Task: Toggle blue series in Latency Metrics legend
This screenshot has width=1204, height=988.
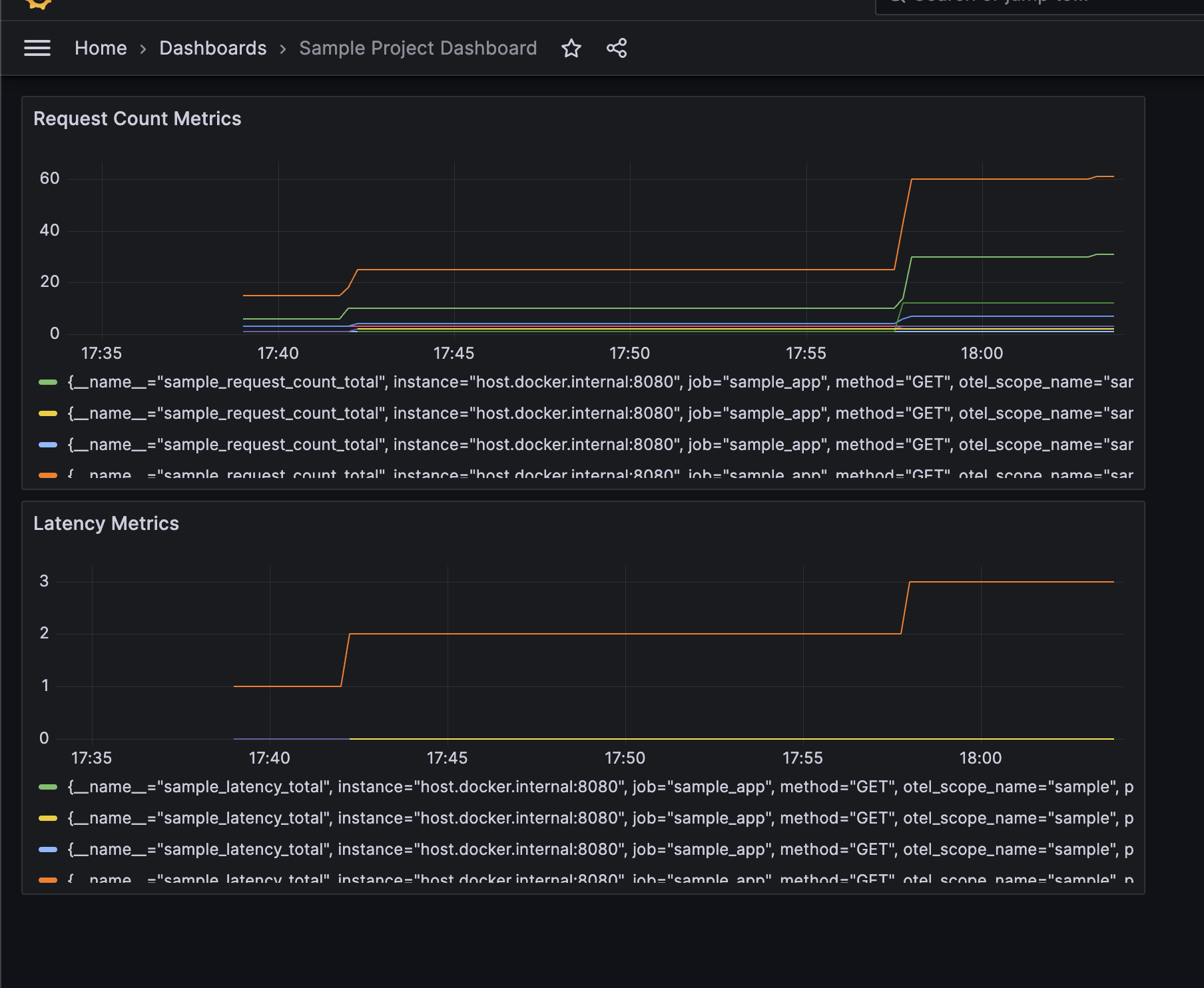Action: coord(48,850)
